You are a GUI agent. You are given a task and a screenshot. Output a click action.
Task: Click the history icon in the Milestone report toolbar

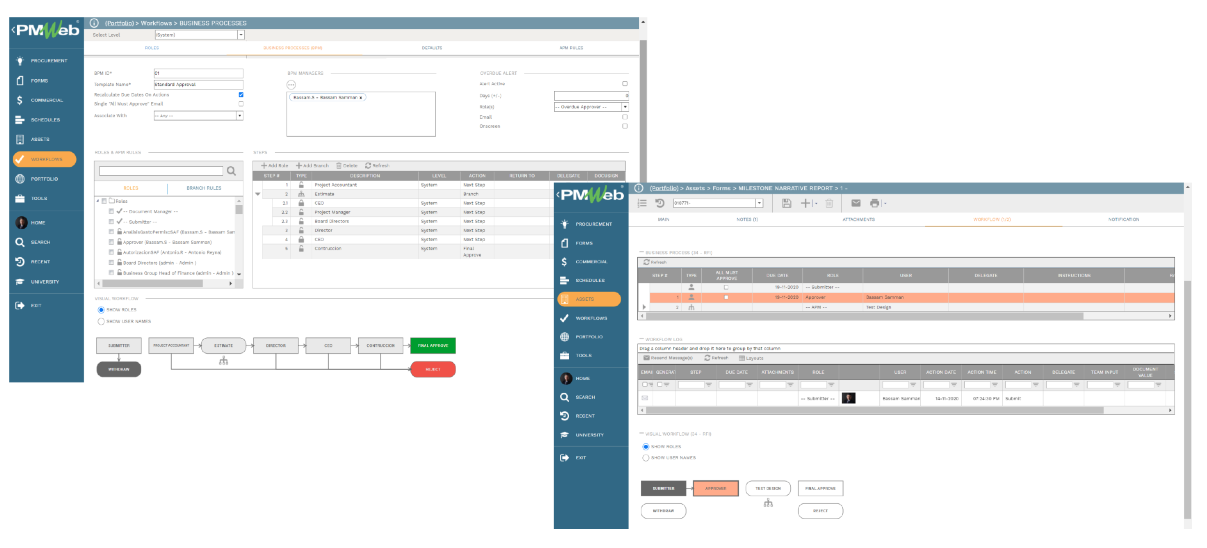click(660, 203)
